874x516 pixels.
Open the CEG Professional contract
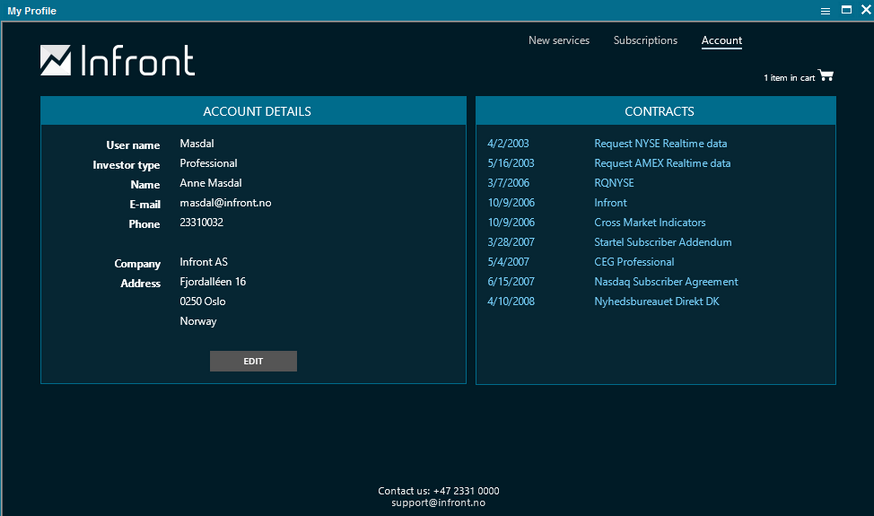coord(634,262)
